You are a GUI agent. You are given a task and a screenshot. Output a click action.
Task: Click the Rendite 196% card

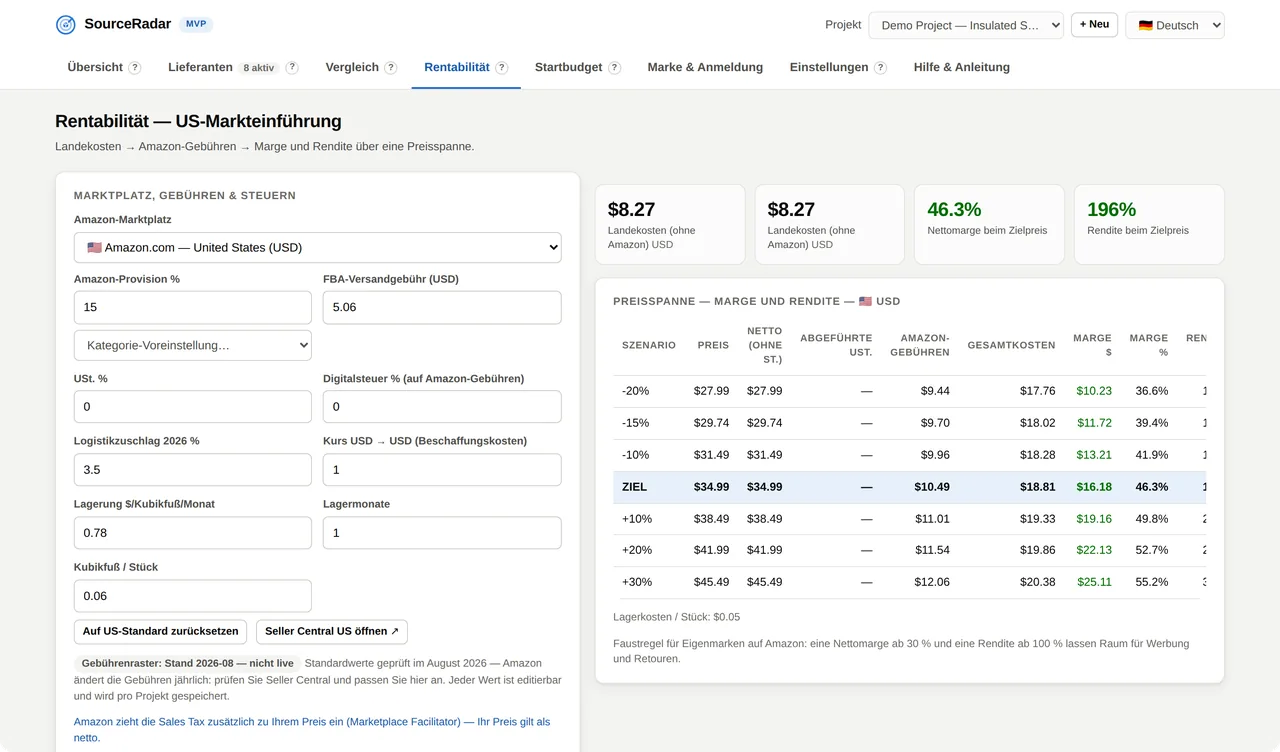pos(1149,224)
